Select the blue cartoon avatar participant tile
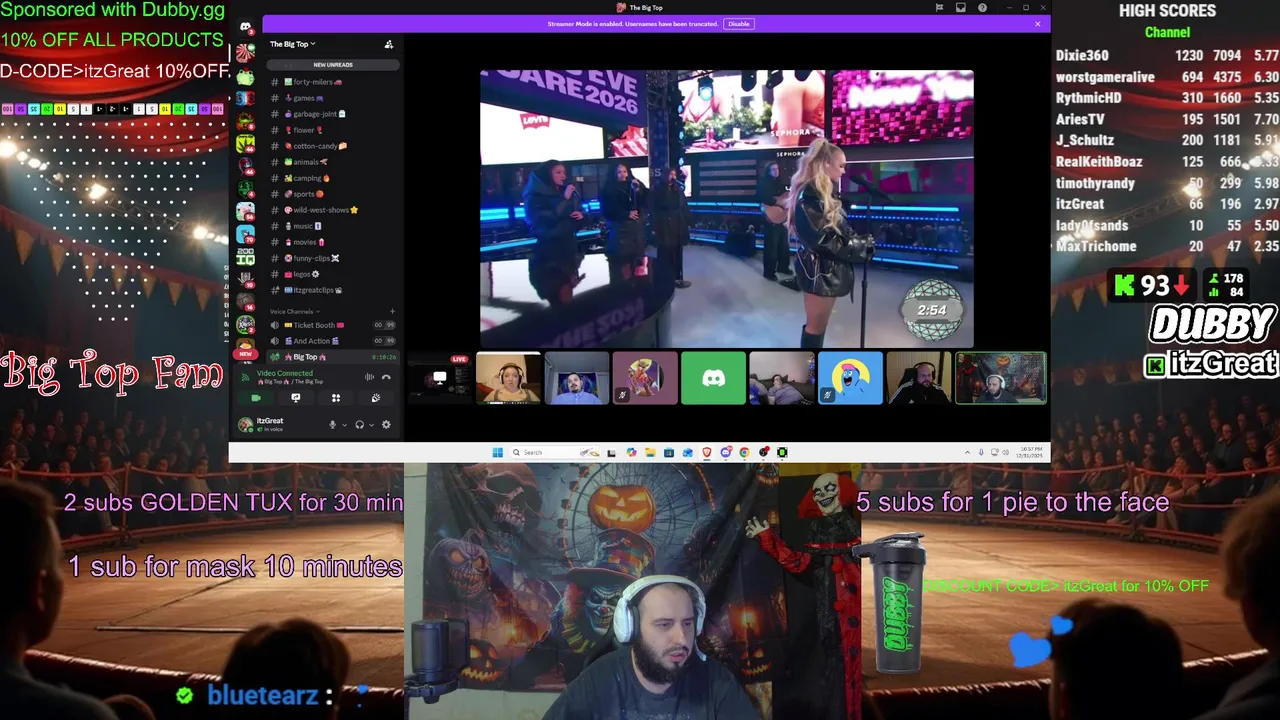 850,378
